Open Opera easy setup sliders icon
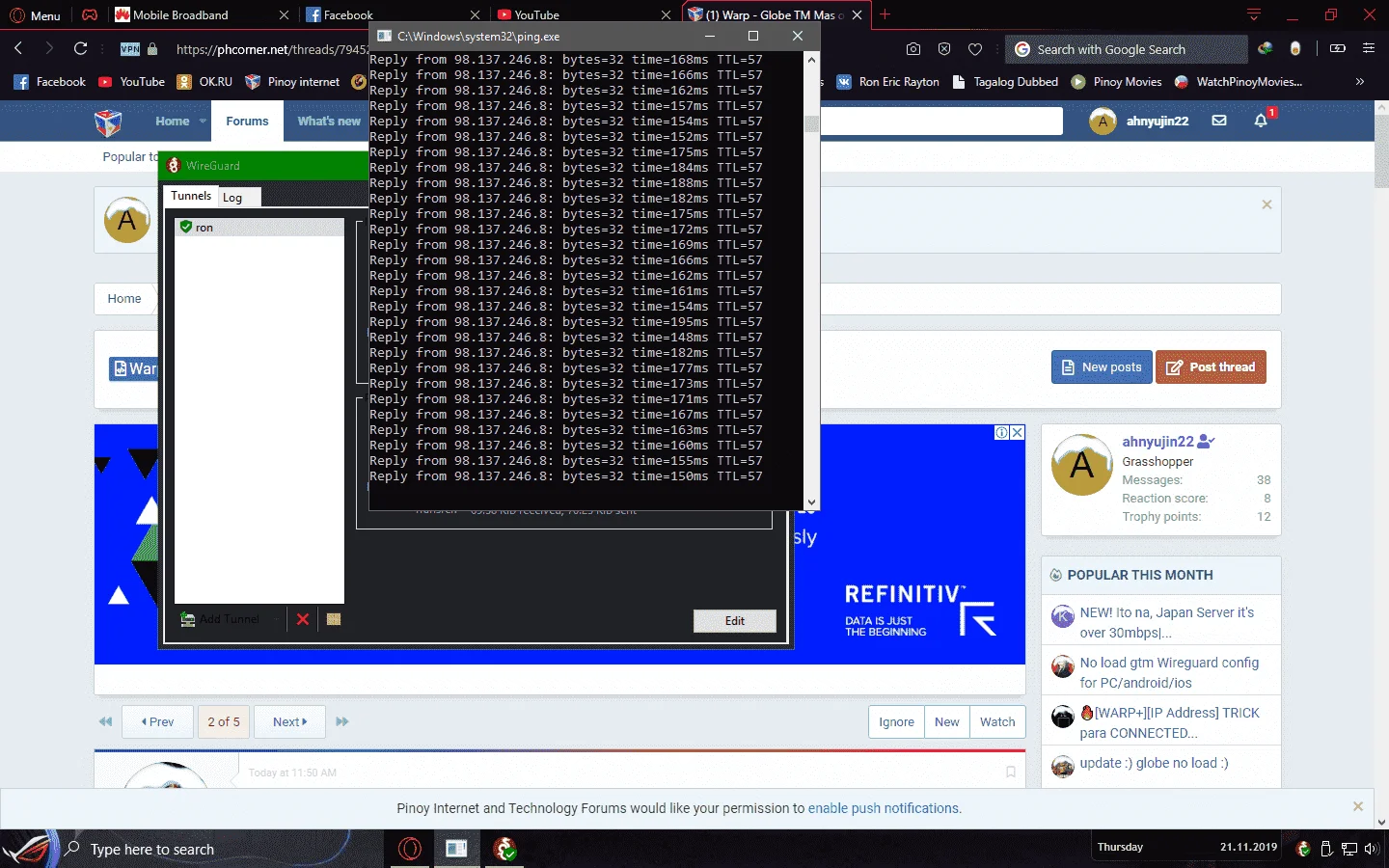Viewport: 1389px width, 868px height. coord(1368,48)
